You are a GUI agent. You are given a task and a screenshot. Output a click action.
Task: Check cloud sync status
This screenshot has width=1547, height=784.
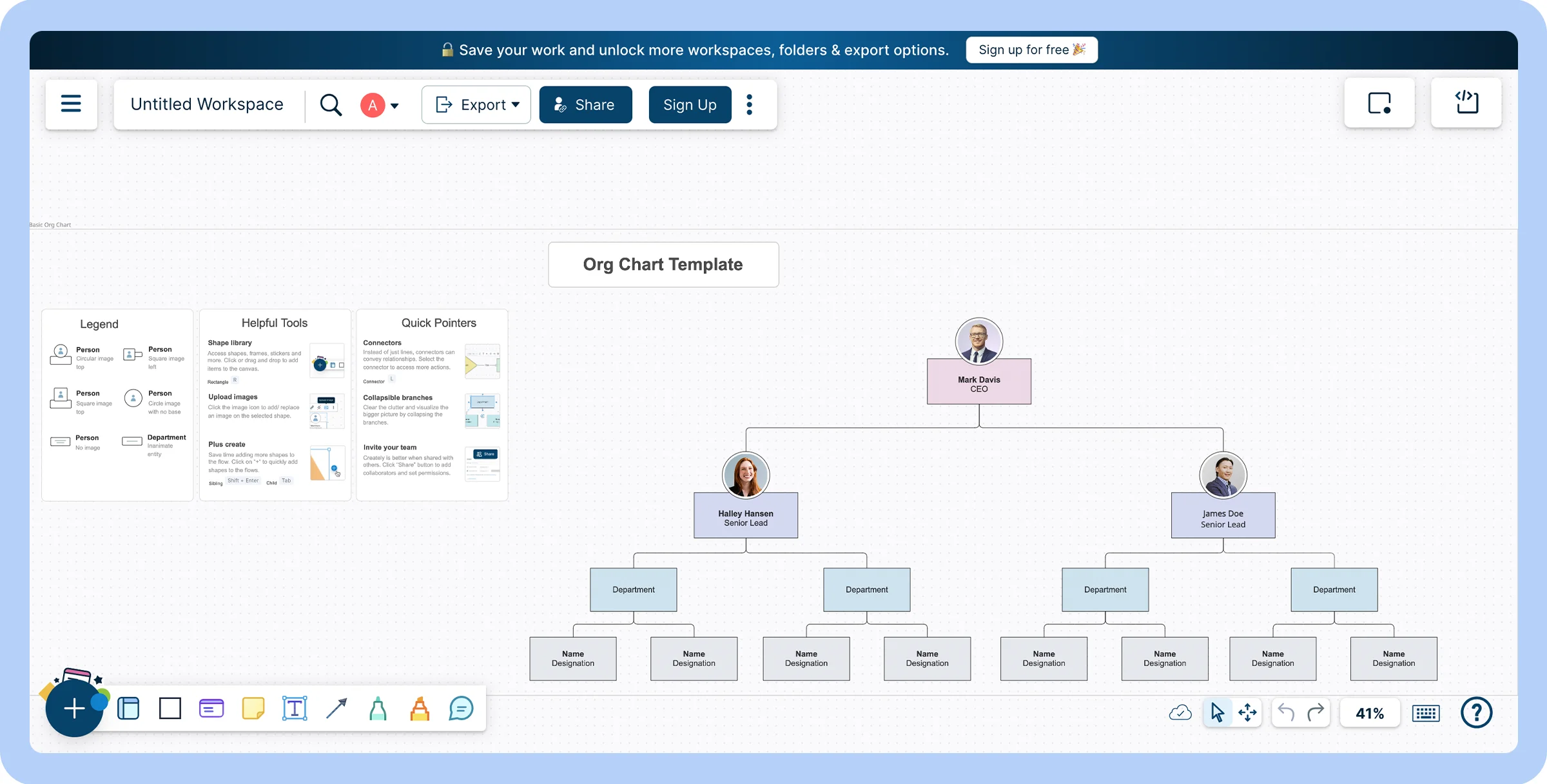[x=1181, y=712]
